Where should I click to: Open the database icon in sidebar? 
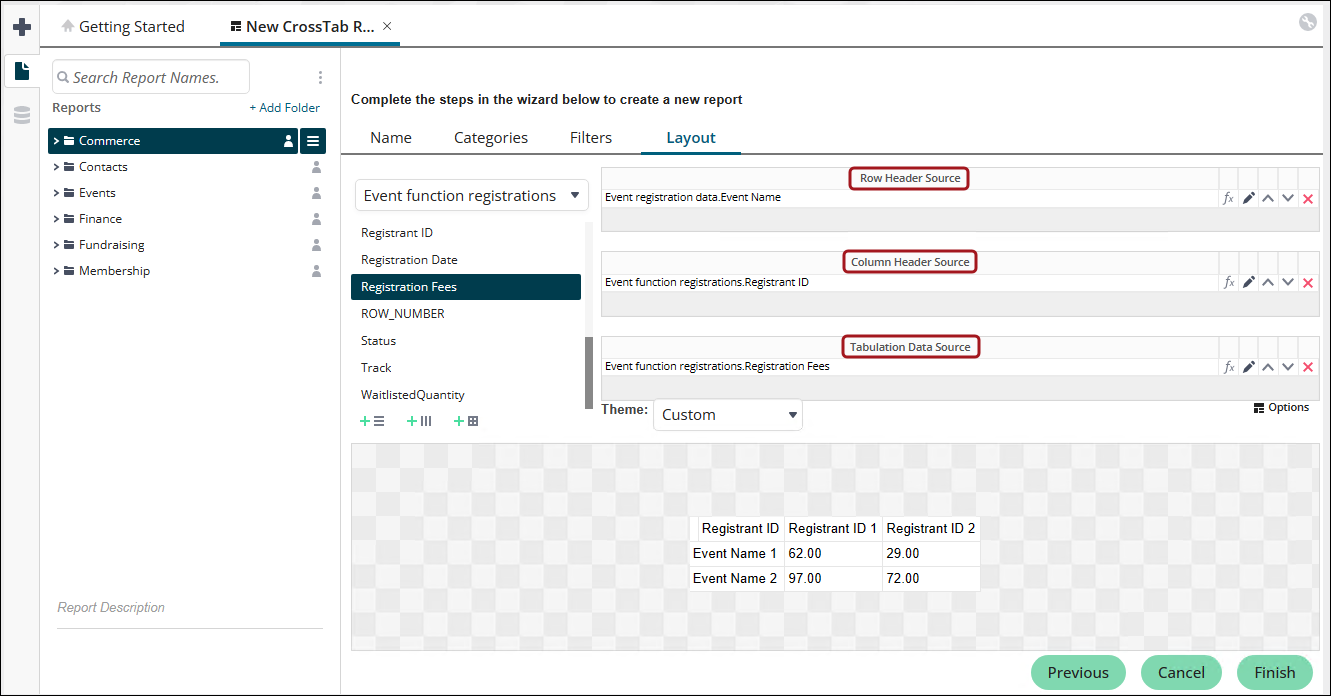[21, 116]
